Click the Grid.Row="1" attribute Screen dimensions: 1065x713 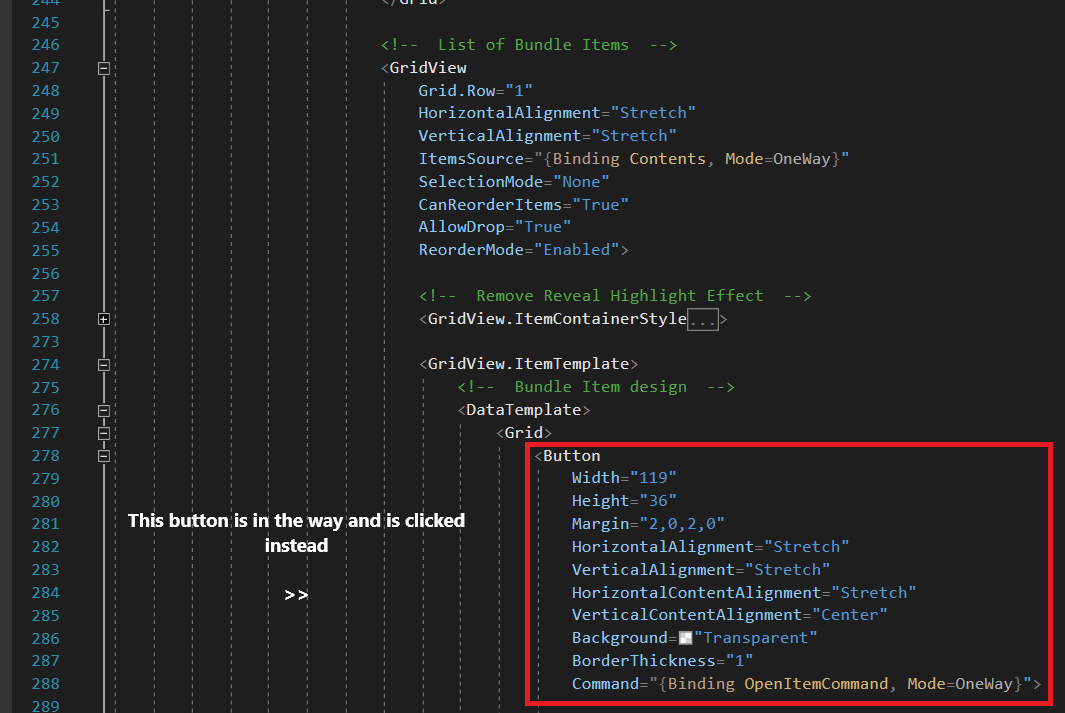click(x=475, y=90)
